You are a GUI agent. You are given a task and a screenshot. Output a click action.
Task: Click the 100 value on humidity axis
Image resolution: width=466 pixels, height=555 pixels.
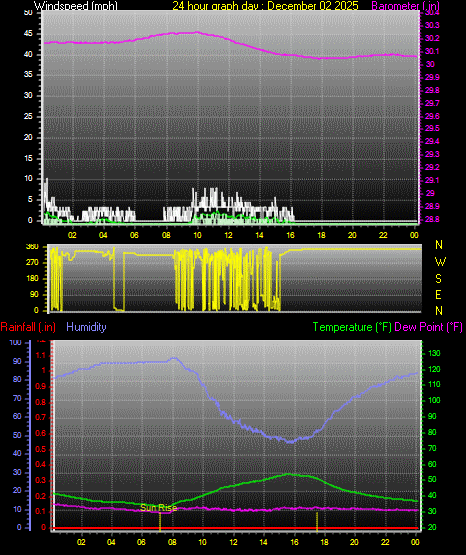coord(16,342)
